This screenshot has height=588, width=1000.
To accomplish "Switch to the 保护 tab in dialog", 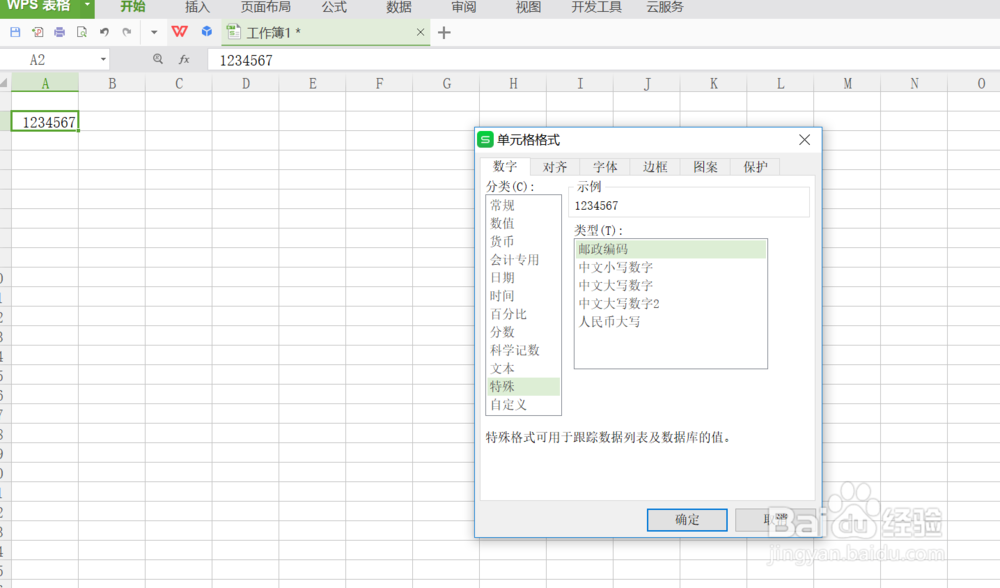I will pyautogui.click(x=755, y=167).
